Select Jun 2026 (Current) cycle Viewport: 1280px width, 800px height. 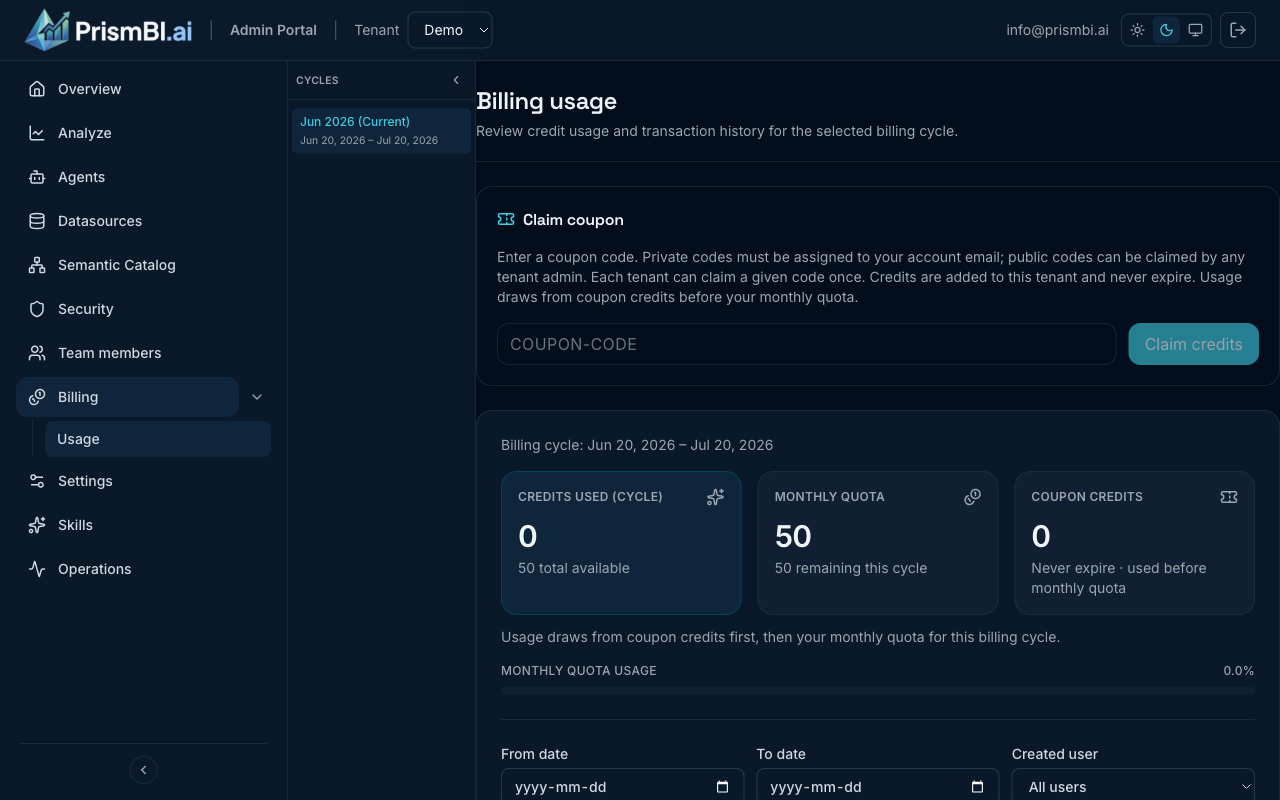click(x=381, y=130)
